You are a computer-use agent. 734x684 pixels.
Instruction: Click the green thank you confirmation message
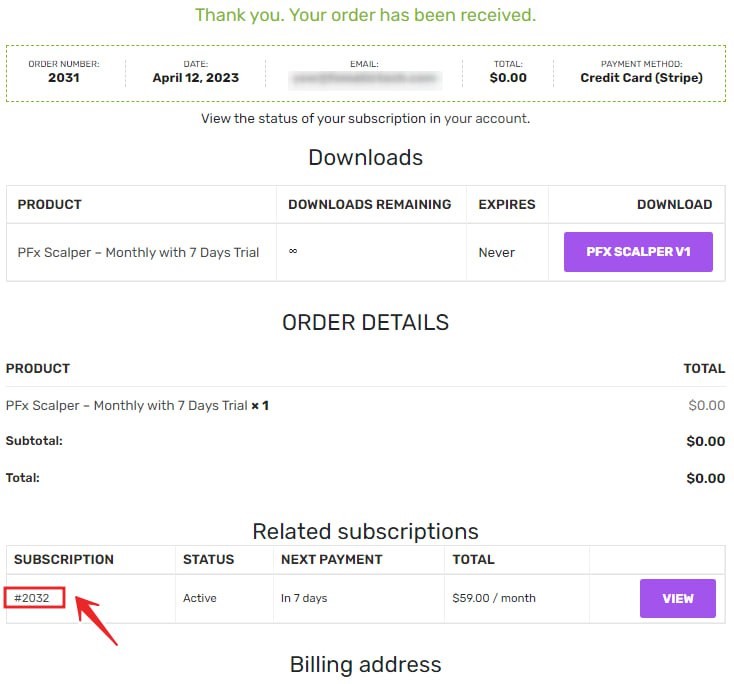click(x=365, y=15)
